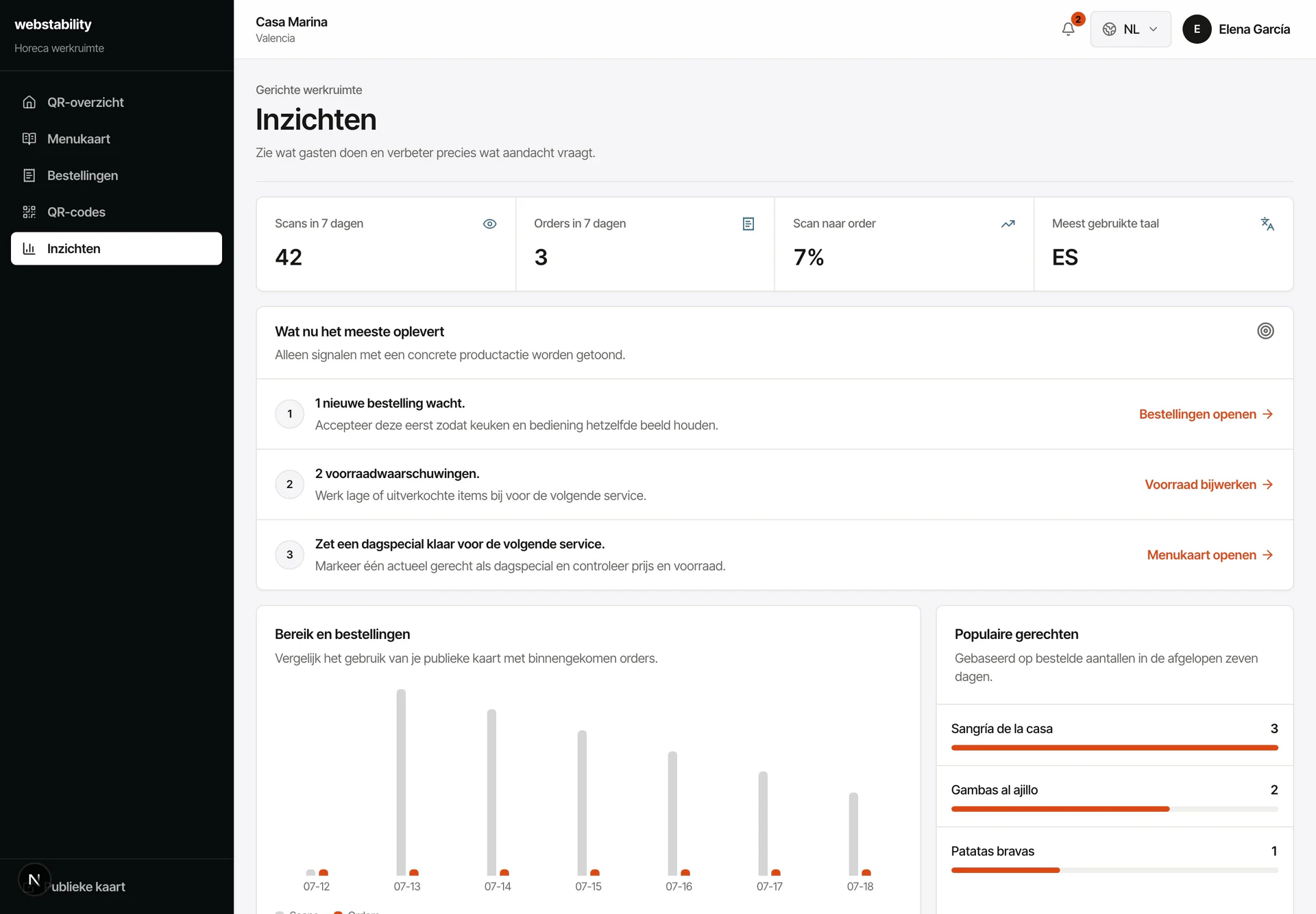Click the bar chart icon beside Inzichten
This screenshot has height=914, width=1316.
point(29,248)
